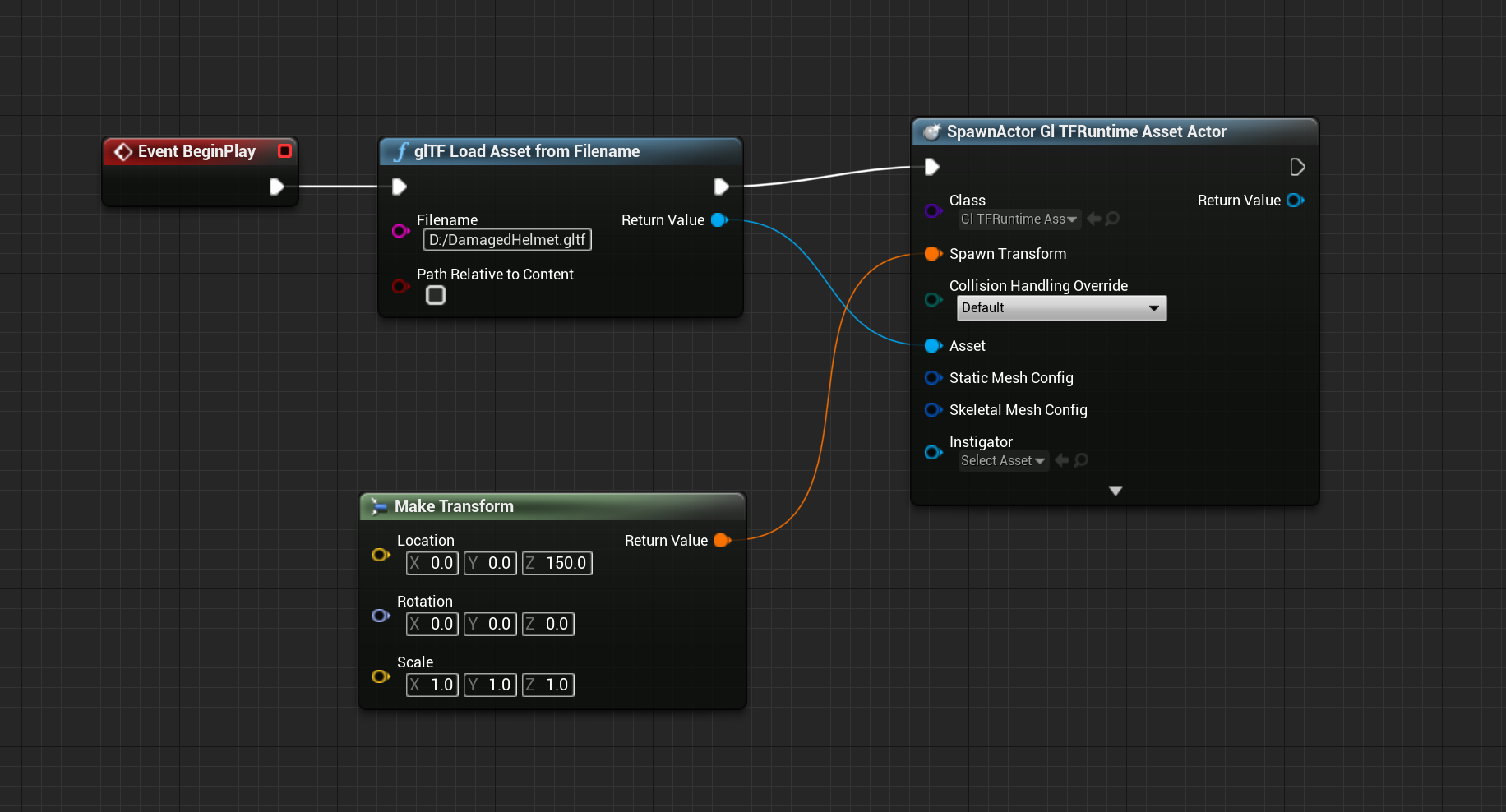Select the glTF Load Asset from Filename header
The width and height of the screenshot is (1506, 812).
point(526,151)
